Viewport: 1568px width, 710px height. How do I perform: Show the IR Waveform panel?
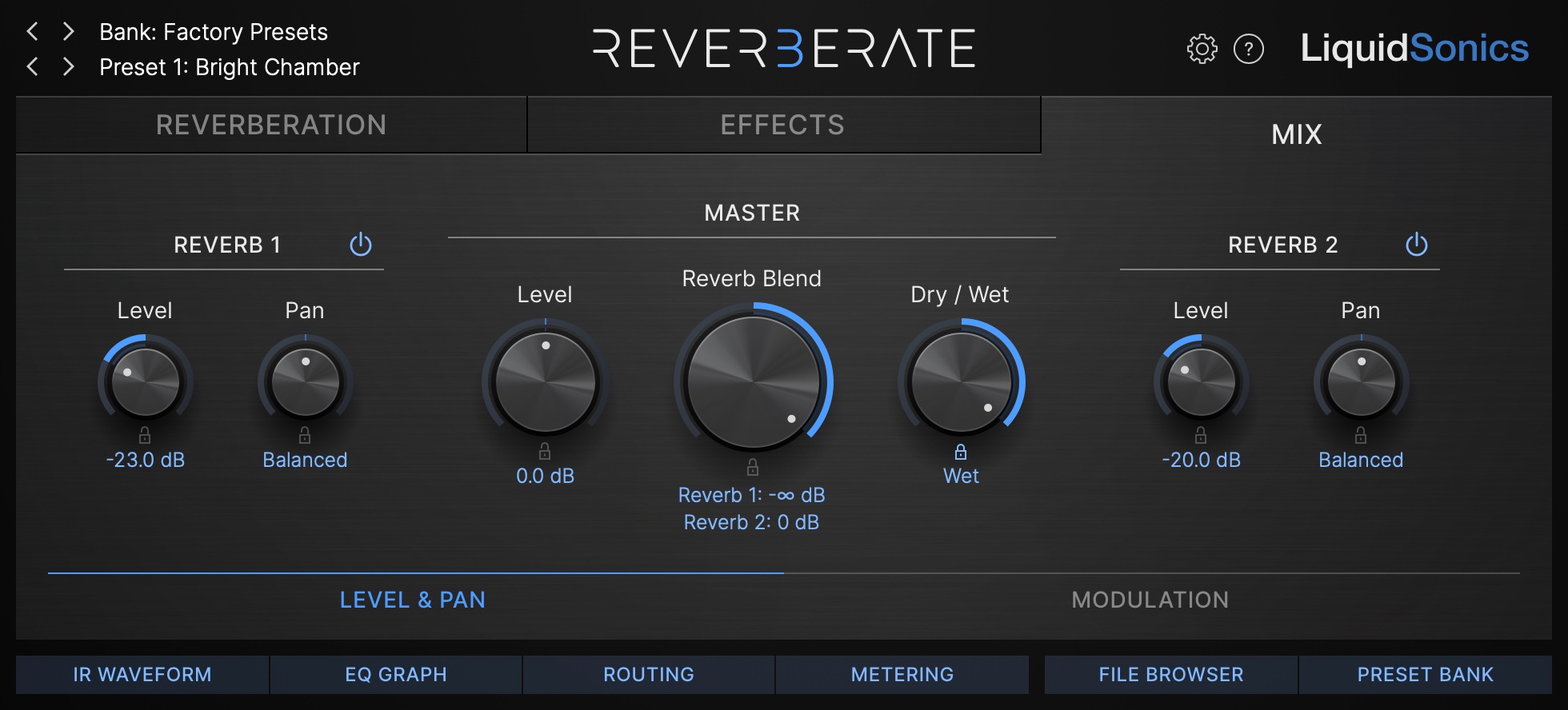tap(142, 674)
